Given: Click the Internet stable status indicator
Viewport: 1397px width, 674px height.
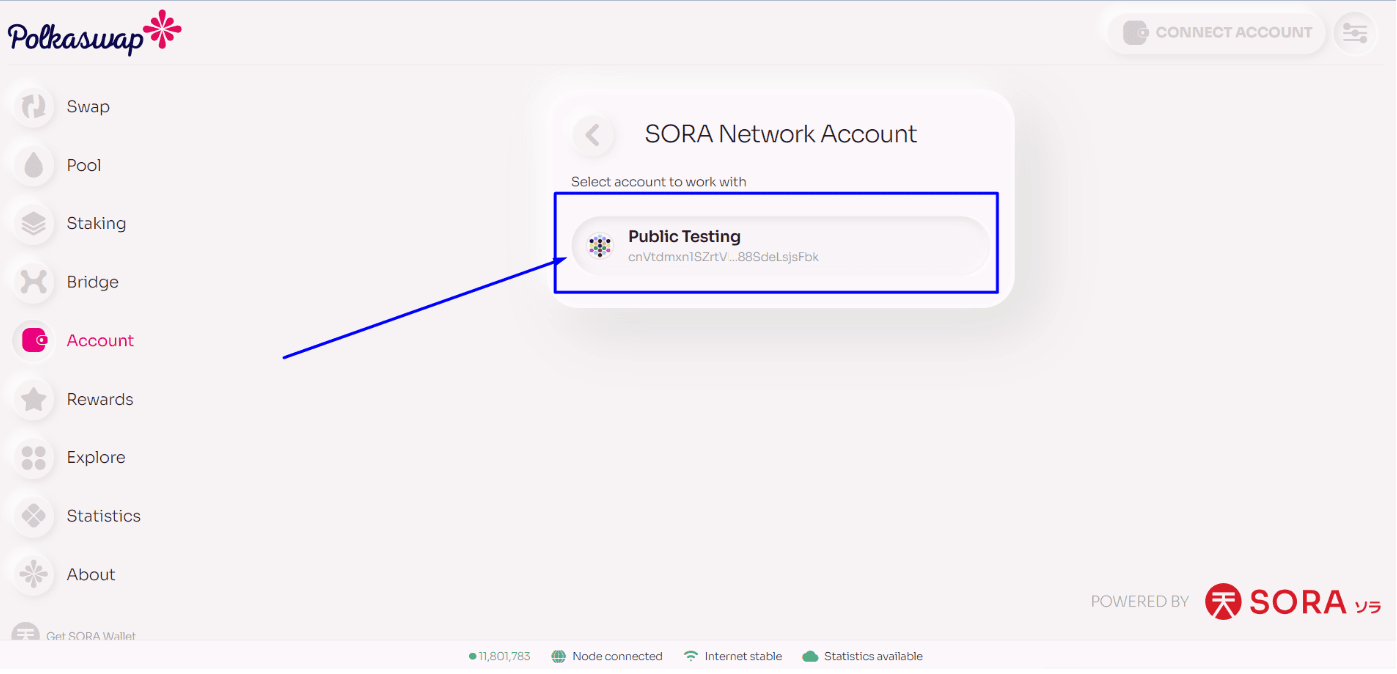Looking at the screenshot, I should click(733, 657).
